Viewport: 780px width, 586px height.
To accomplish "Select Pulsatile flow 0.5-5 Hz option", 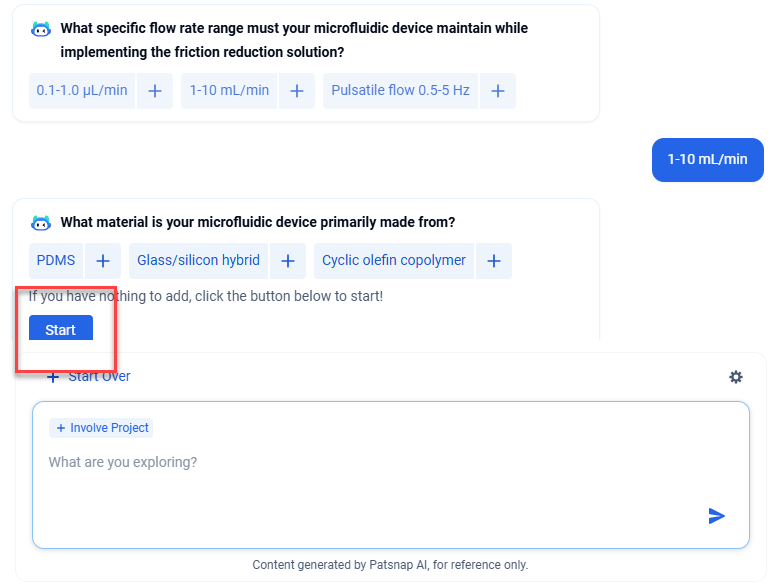I will coord(400,91).
